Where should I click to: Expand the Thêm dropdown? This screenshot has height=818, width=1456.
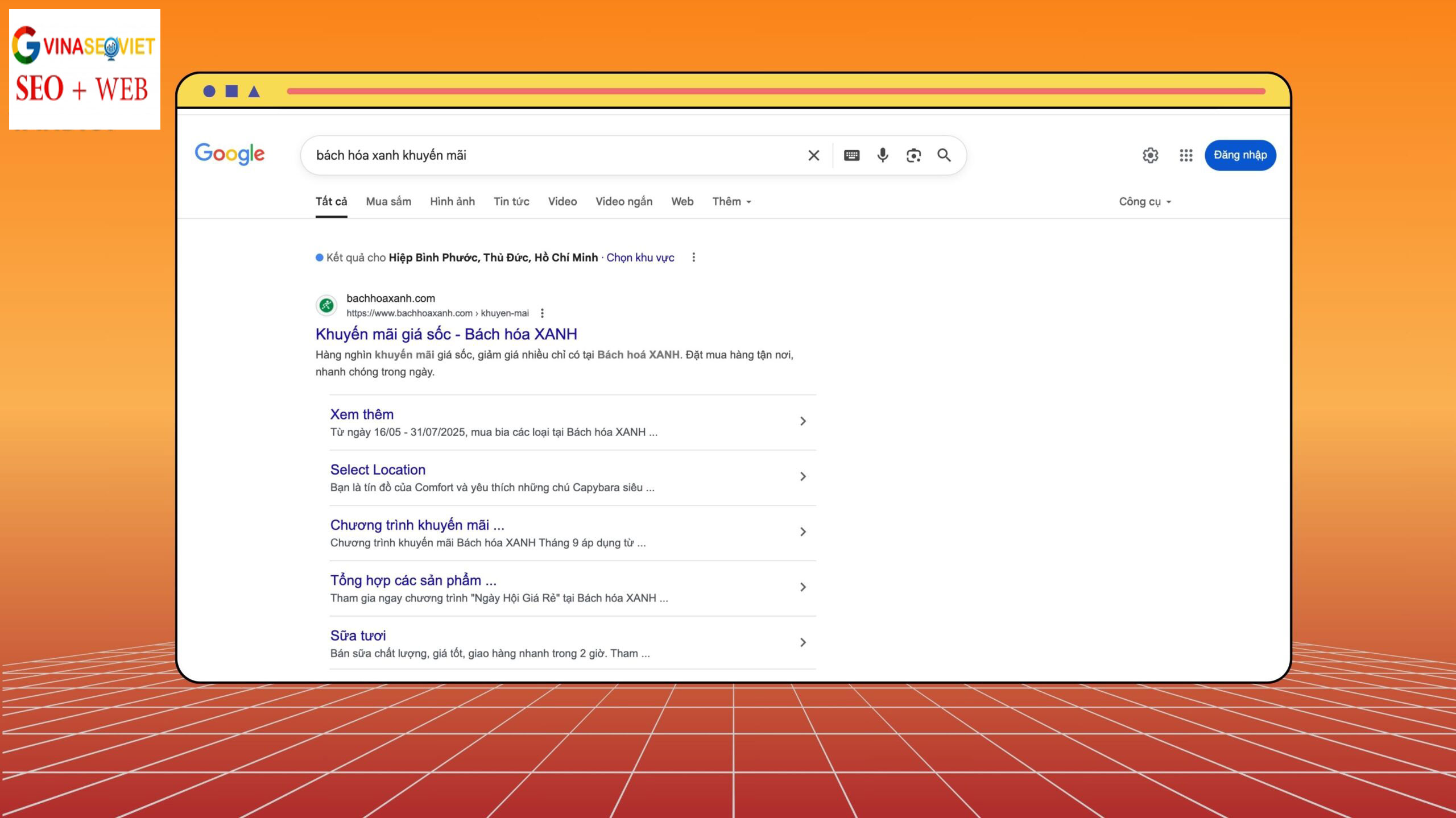coord(732,202)
